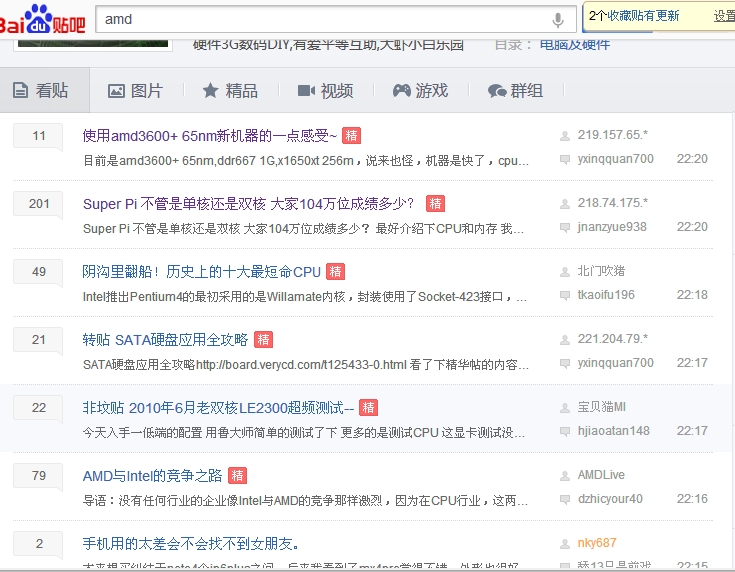Viewport: 735px width, 572px height.
Task: Click reply count 49 bubble
Action: [38, 272]
